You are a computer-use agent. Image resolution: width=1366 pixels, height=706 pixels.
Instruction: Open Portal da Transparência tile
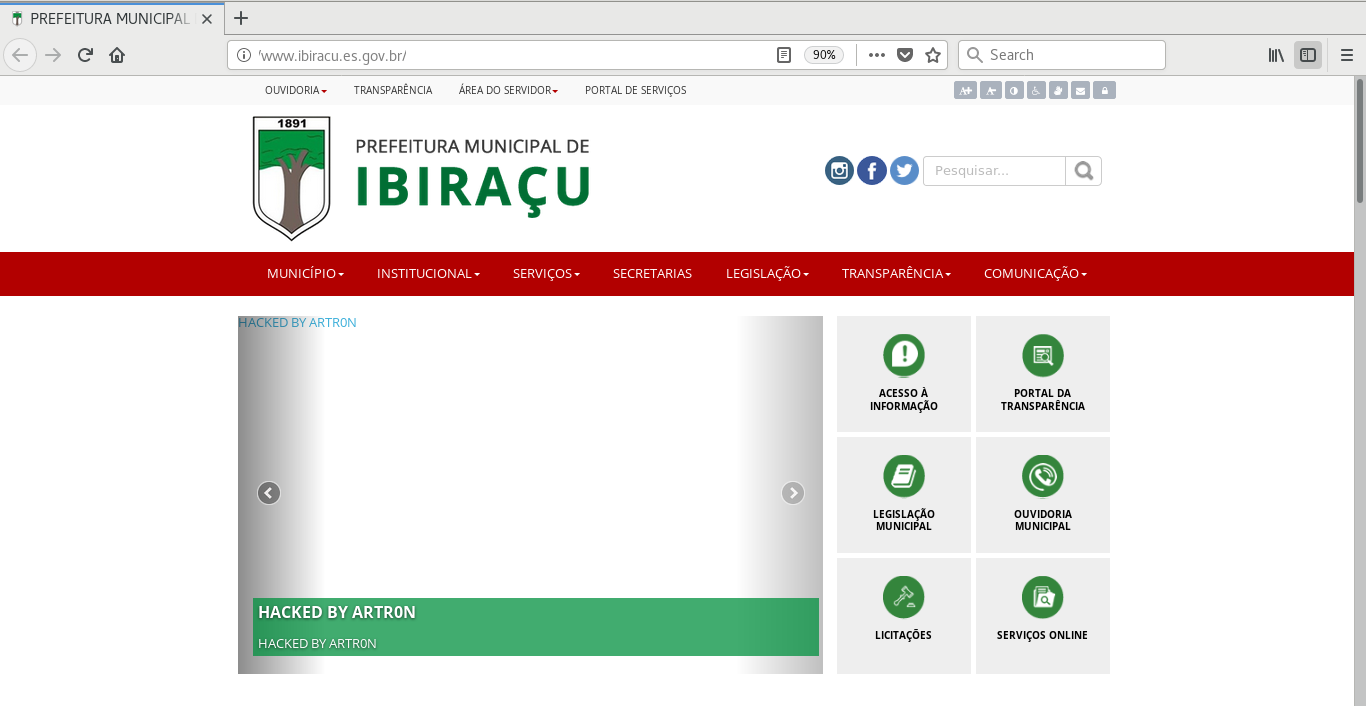pyautogui.click(x=1043, y=374)
